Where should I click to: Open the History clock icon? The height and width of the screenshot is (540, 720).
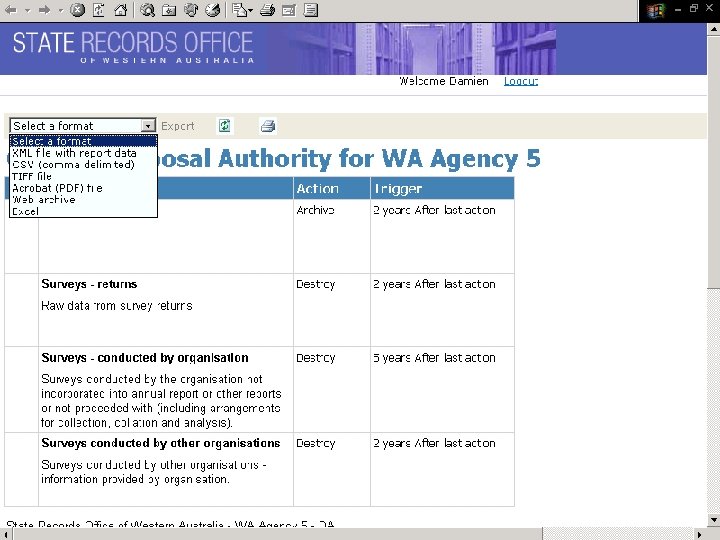tap(212, 10)
